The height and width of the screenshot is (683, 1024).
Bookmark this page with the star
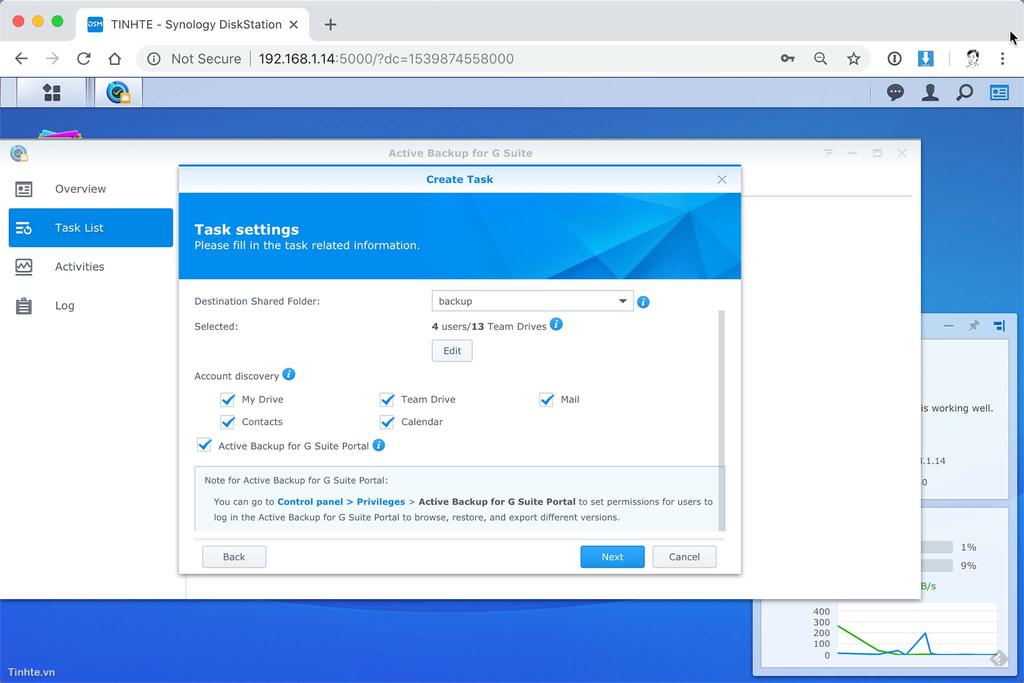coord(854,59)
